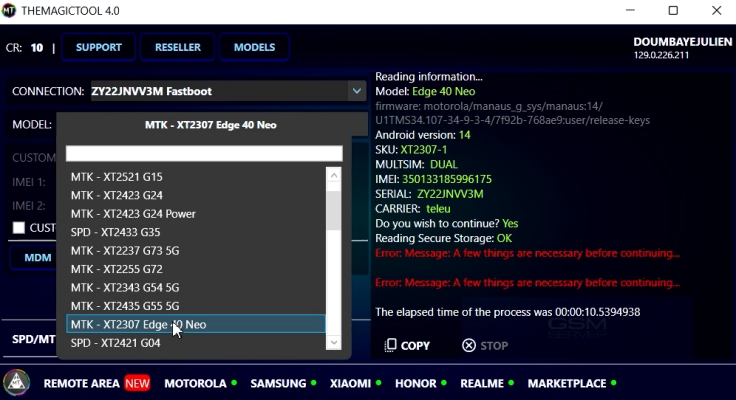Click the IP address 129.0.226.211
This screenshot has width=736, height=400.
point(661,55)
